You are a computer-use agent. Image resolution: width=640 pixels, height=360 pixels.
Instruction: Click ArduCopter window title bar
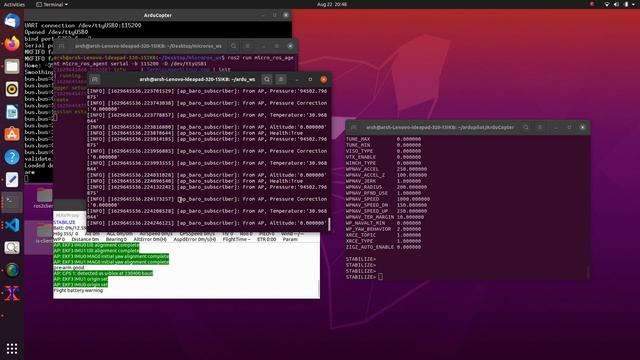point(158,15)
